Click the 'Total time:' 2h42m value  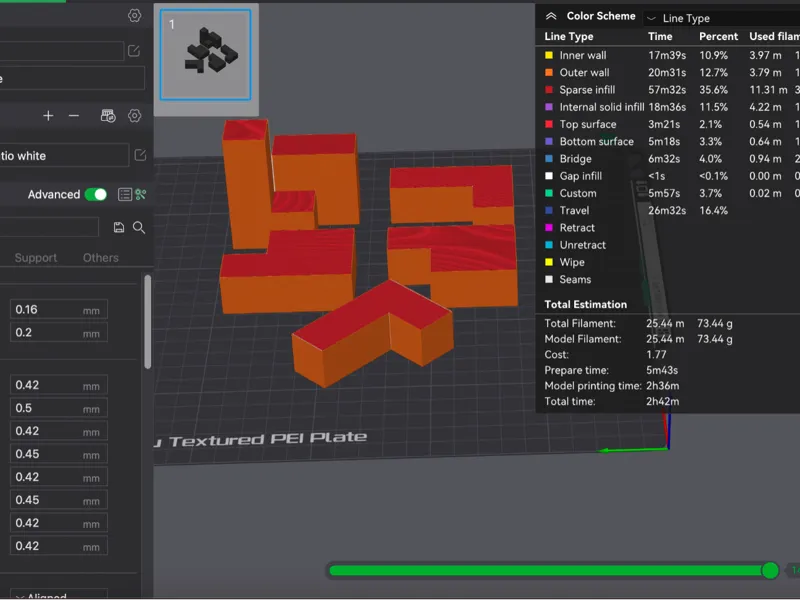pyautogui.click(x=662, y=402)
